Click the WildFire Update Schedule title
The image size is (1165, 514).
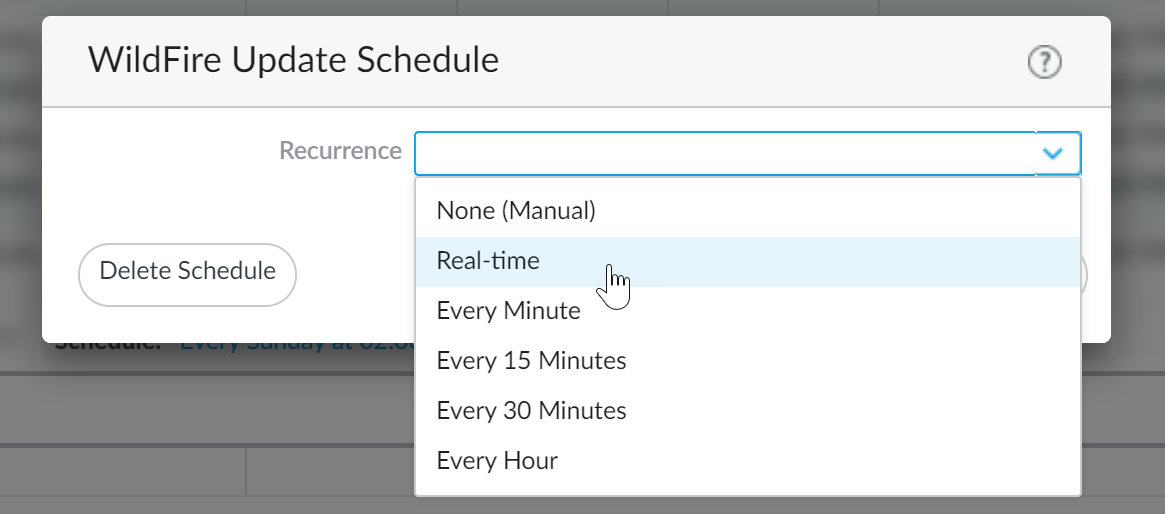click(293, 60)
